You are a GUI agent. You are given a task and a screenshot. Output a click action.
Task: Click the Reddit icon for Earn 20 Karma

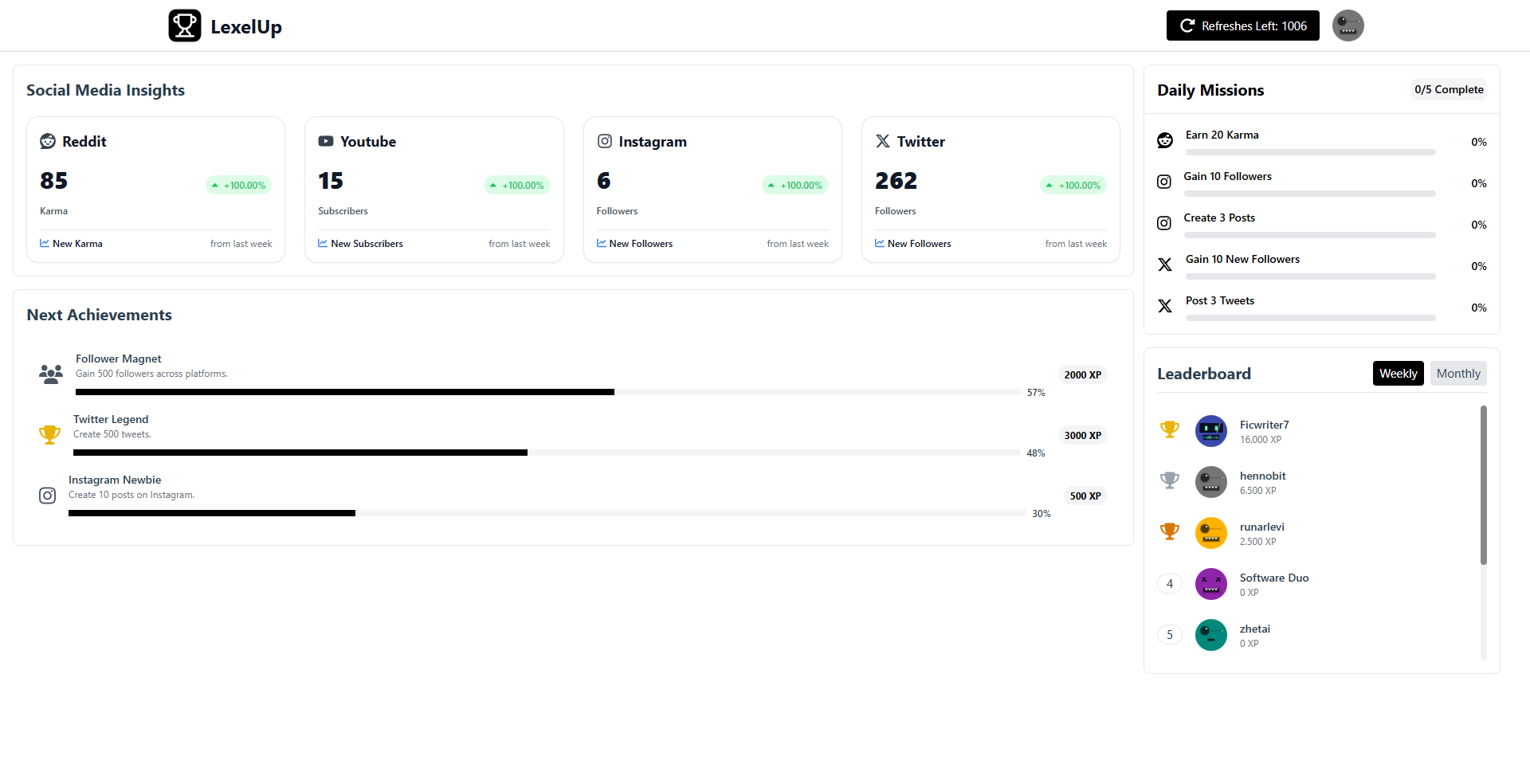click(1165, 140)
